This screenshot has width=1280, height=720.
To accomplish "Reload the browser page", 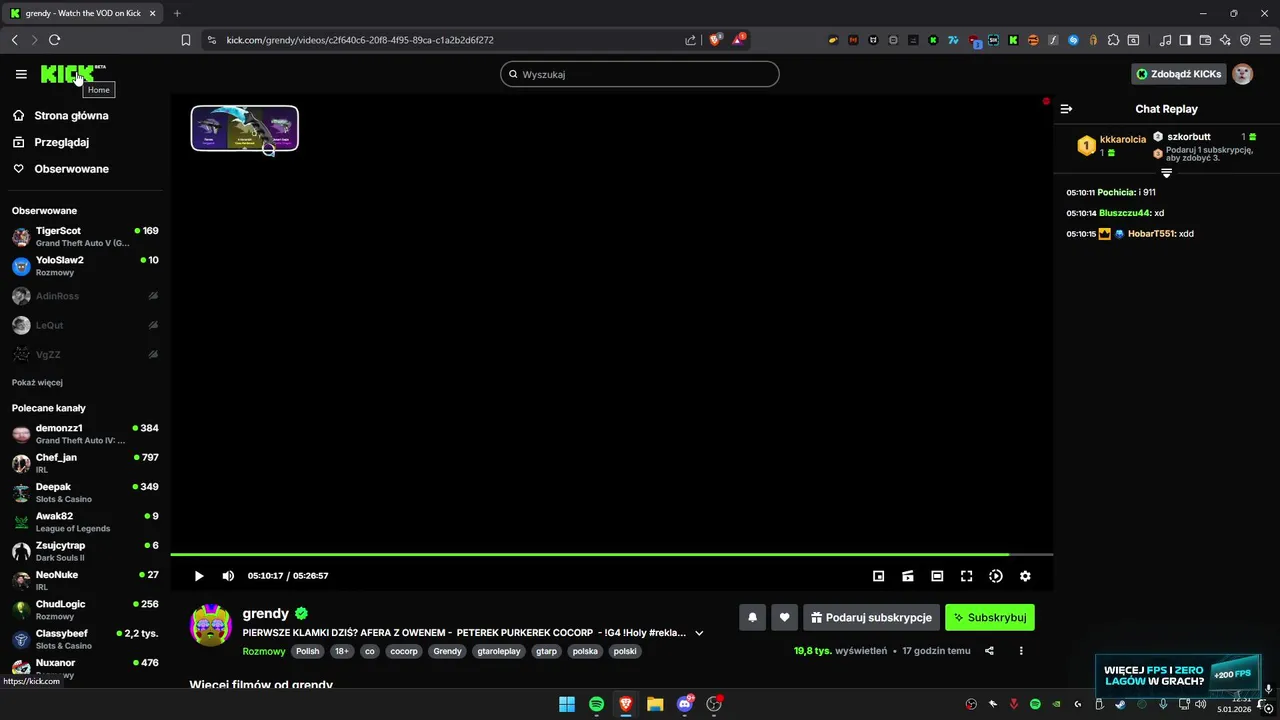I will pyautogui.click(x=54, y=40).
